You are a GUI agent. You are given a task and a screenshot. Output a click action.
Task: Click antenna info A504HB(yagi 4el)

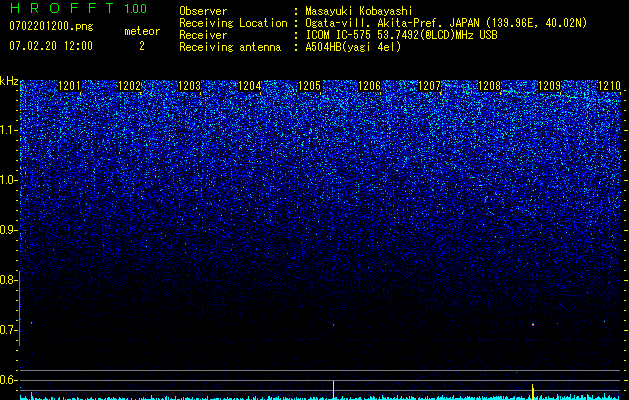[x=353, y=47]
